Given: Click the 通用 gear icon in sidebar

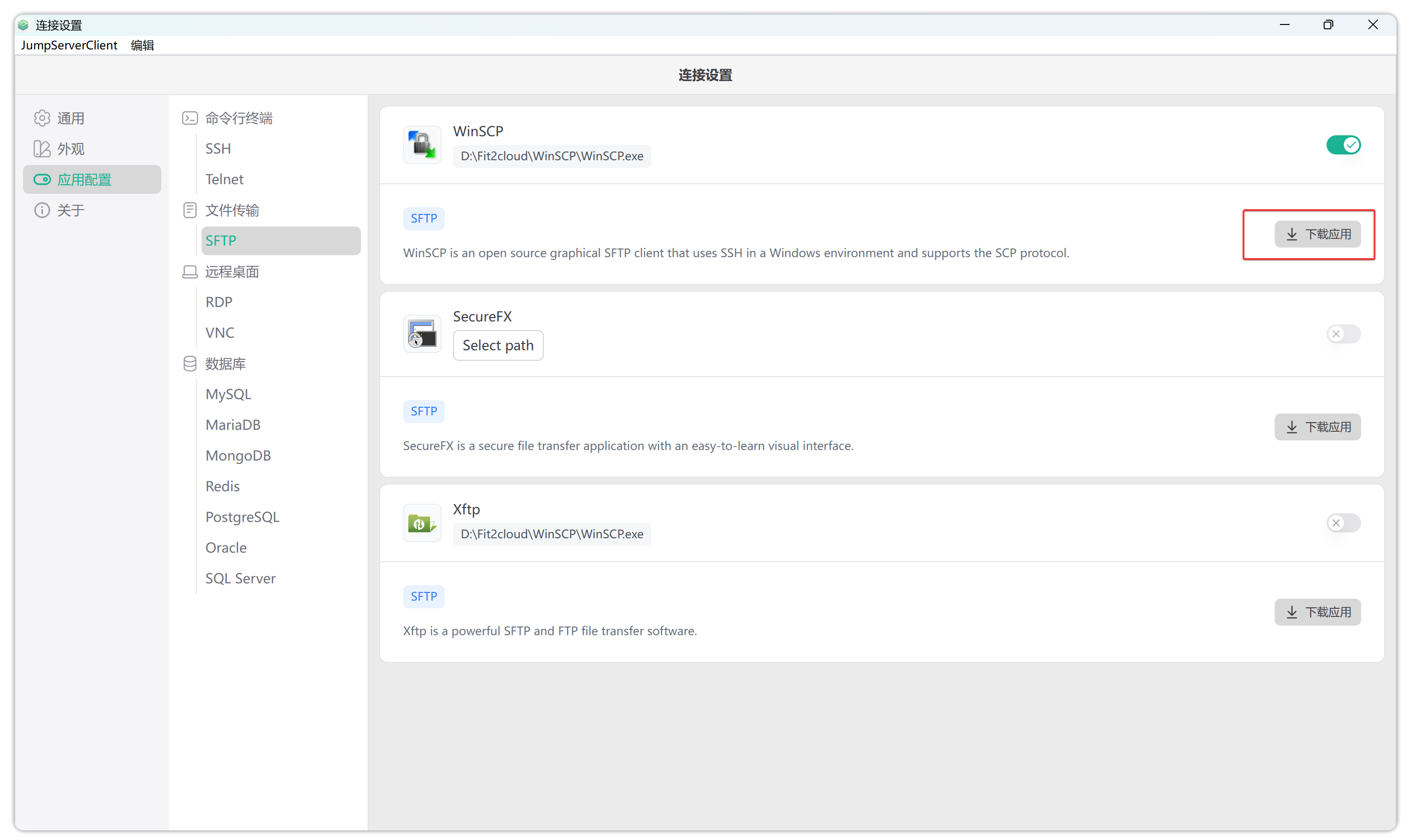Looking at the screenshot, I should pyautogui.click(x=42, y=118).
